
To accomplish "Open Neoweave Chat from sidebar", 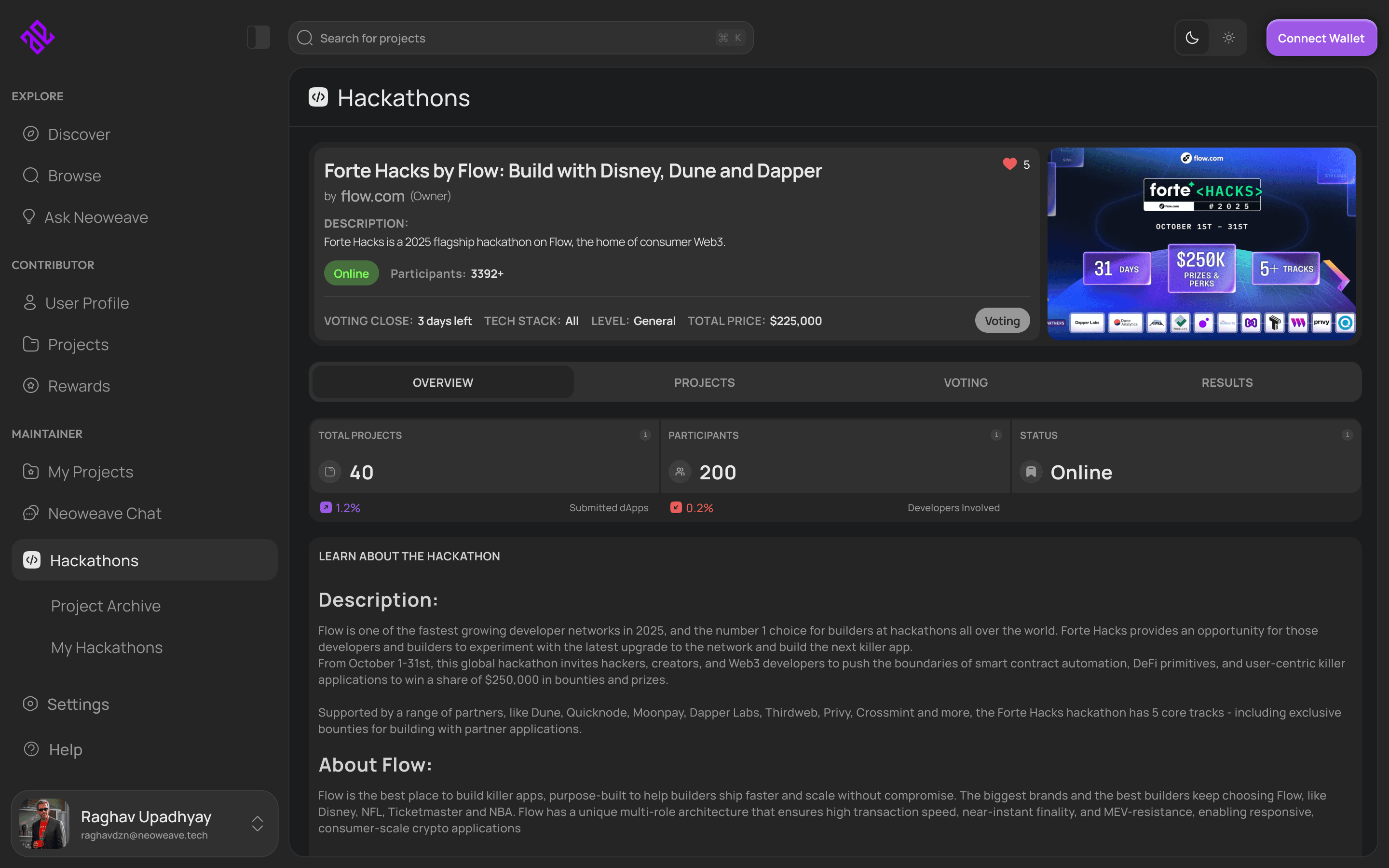I will point(105,513).
